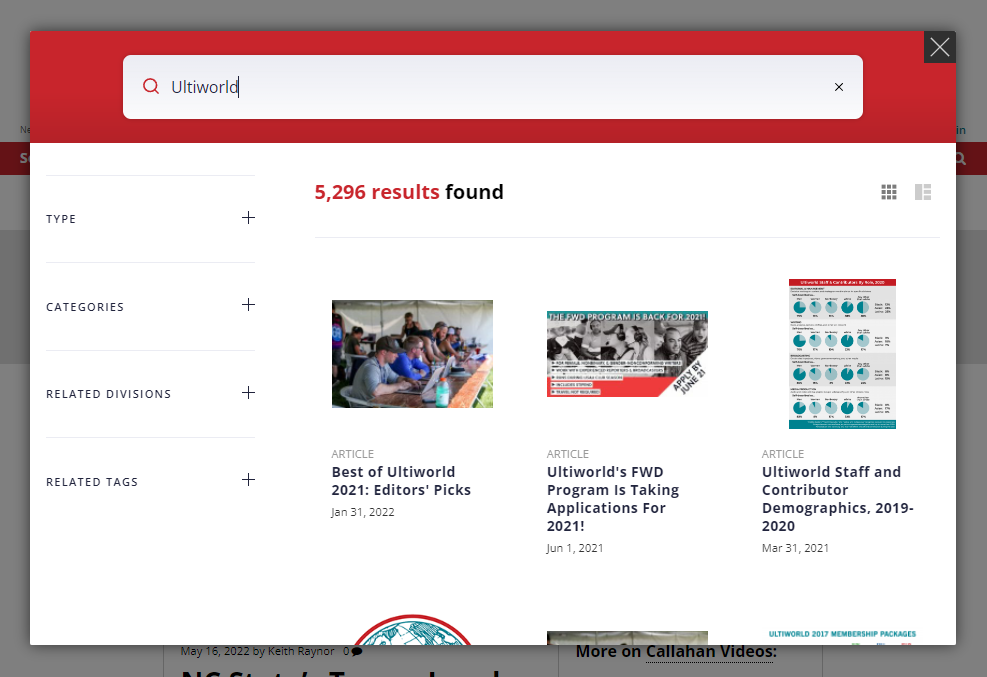Expand the Type filter plus icon
The image size is (987, 677).
249,218
